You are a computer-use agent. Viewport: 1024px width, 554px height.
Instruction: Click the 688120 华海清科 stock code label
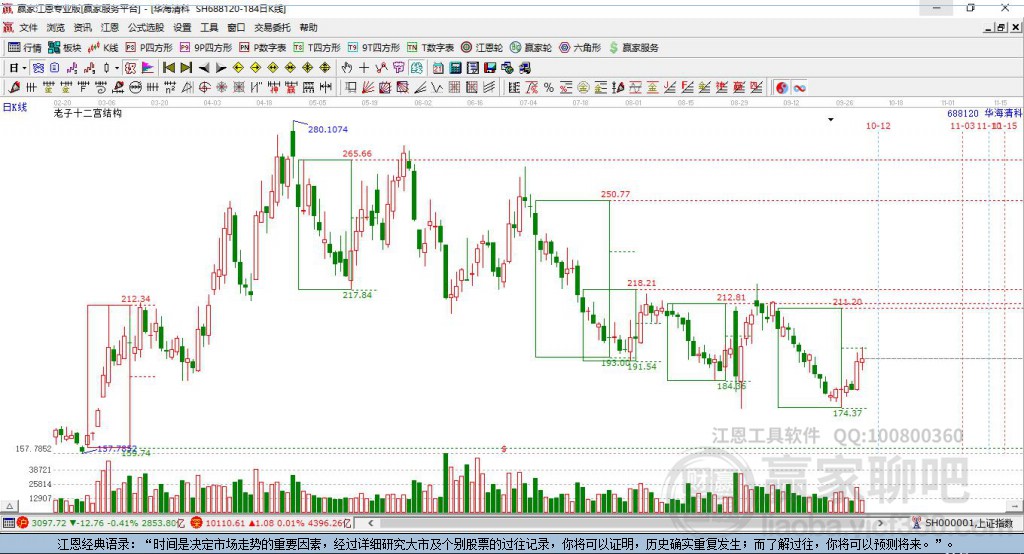pyautogui.click(x=985, y=113)
